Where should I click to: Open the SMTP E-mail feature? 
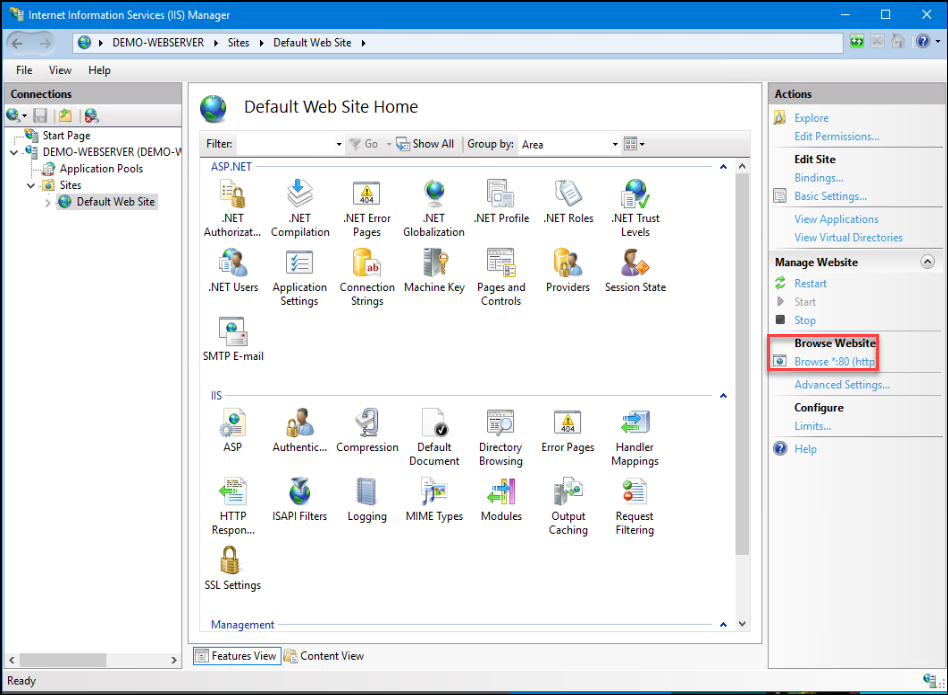233,340
